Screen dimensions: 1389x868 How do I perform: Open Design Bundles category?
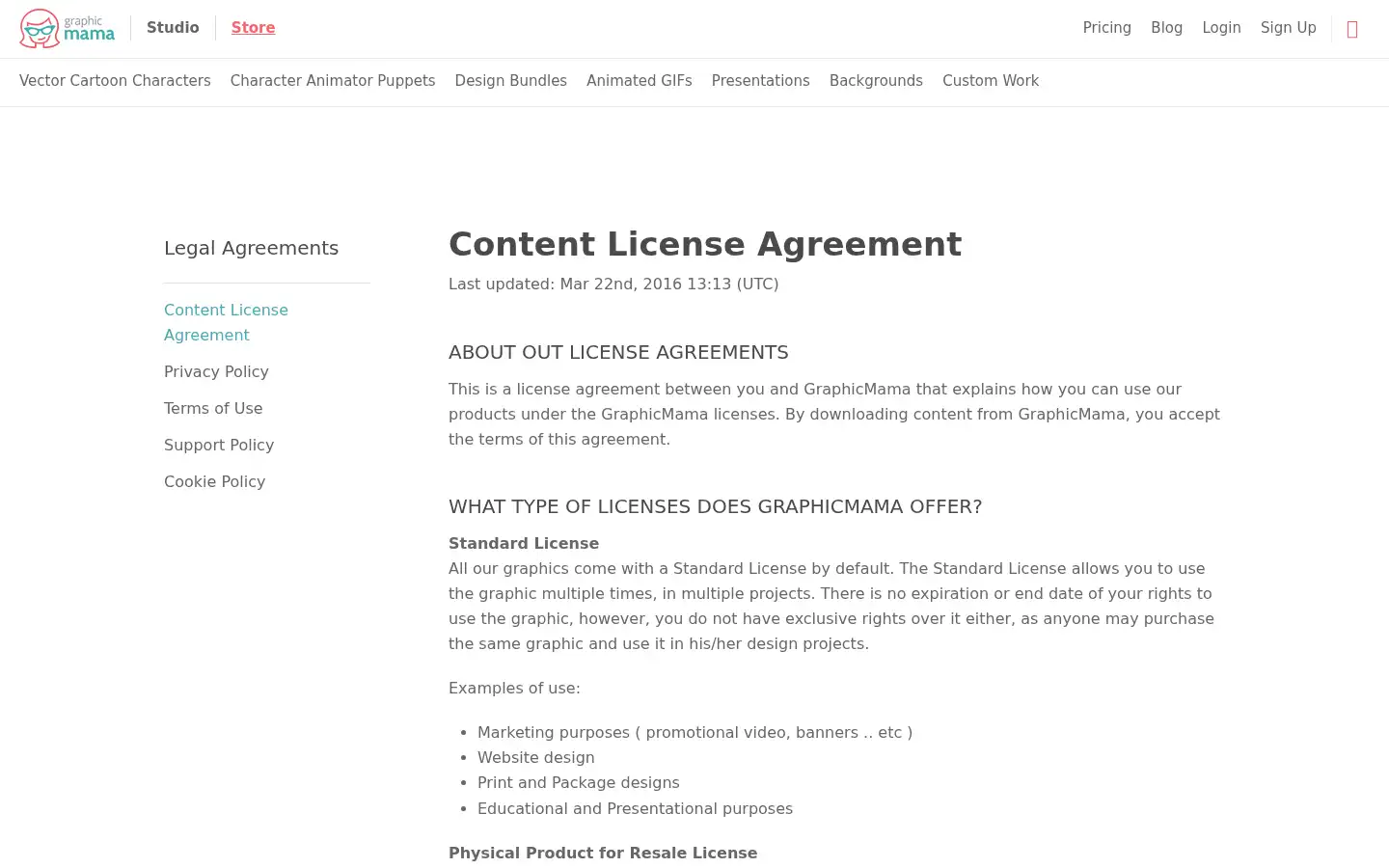click(x=510, y=81)
